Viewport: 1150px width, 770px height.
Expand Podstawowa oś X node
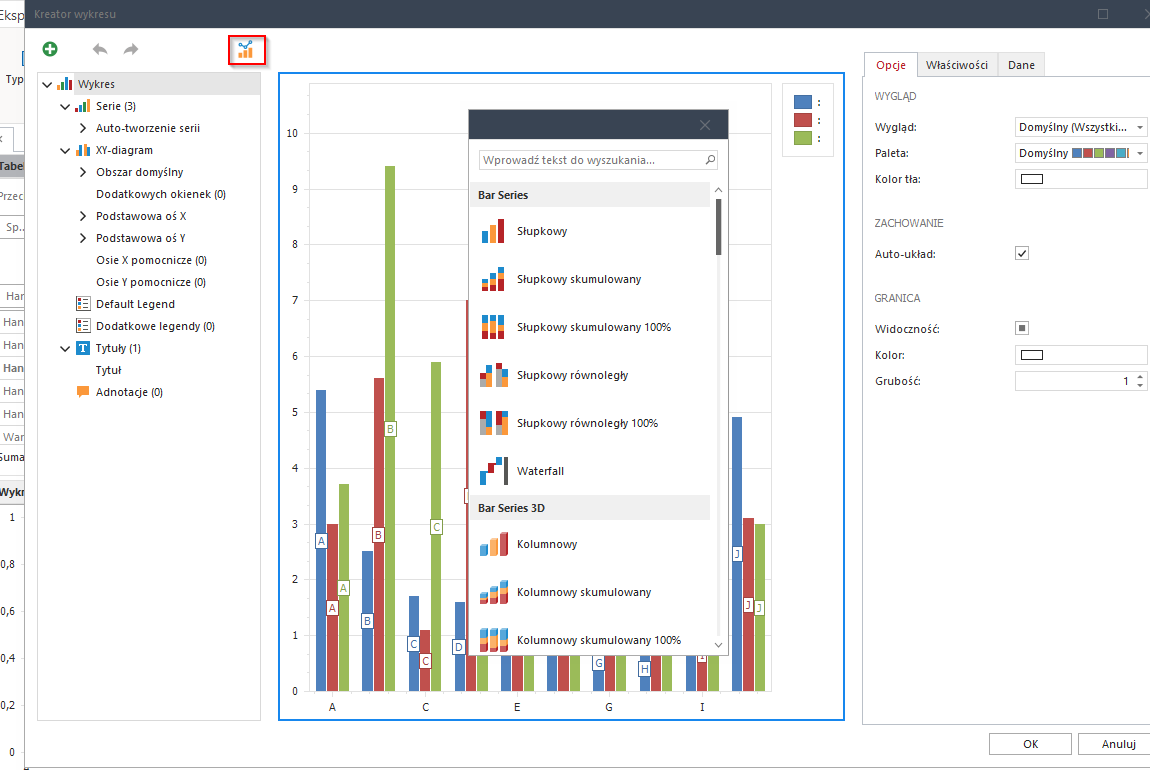coord(83,216)
